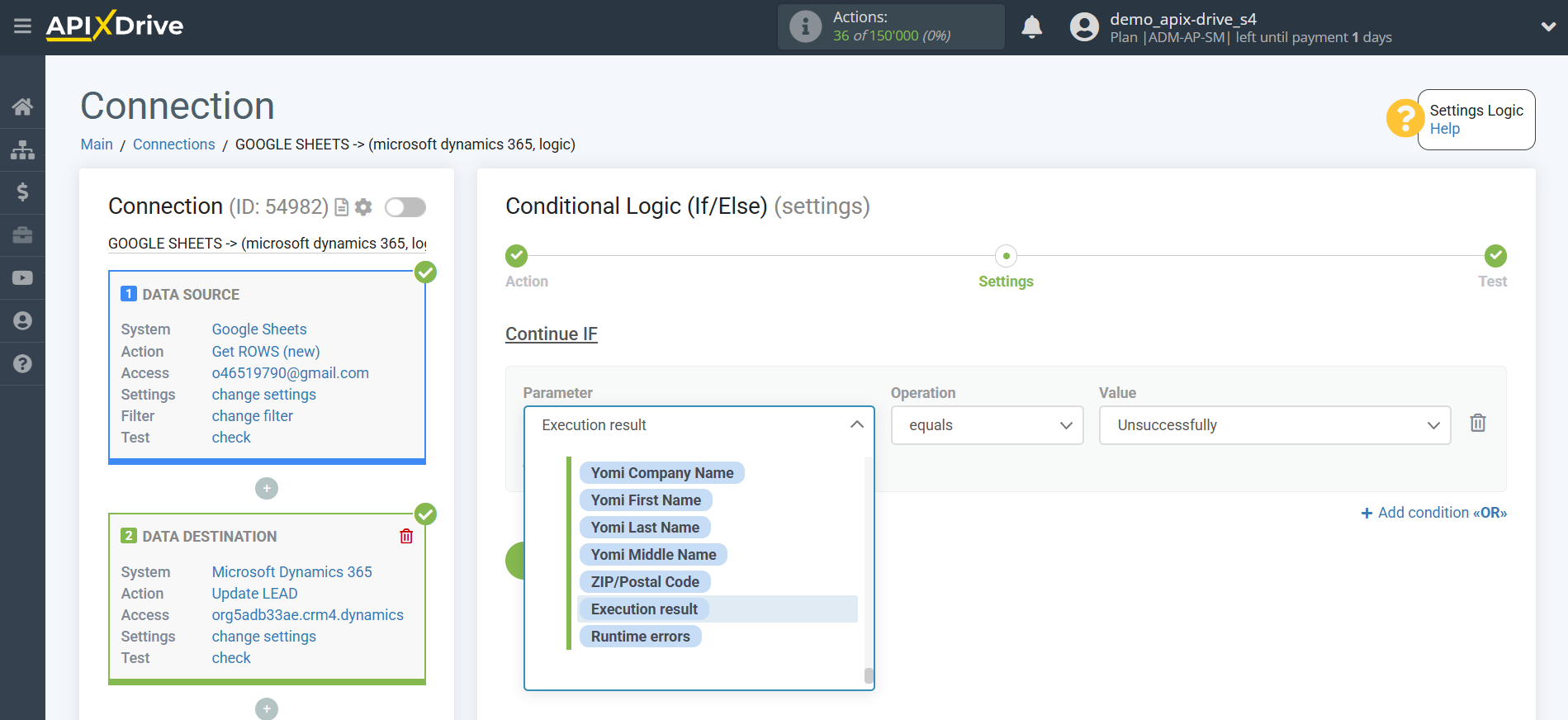Click Data Source check test link
This screenshot has height=720, width=1568.
click(231, 438)
